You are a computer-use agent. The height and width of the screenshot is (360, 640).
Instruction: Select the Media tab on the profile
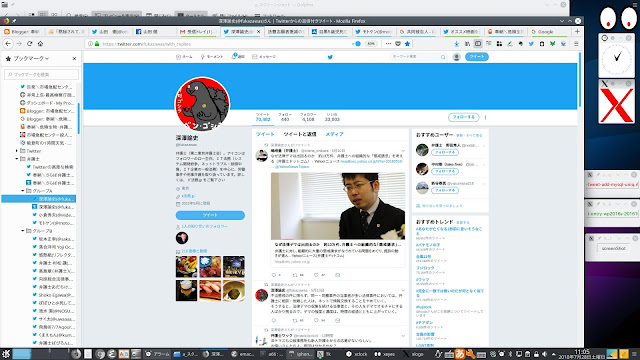point(334,134)
